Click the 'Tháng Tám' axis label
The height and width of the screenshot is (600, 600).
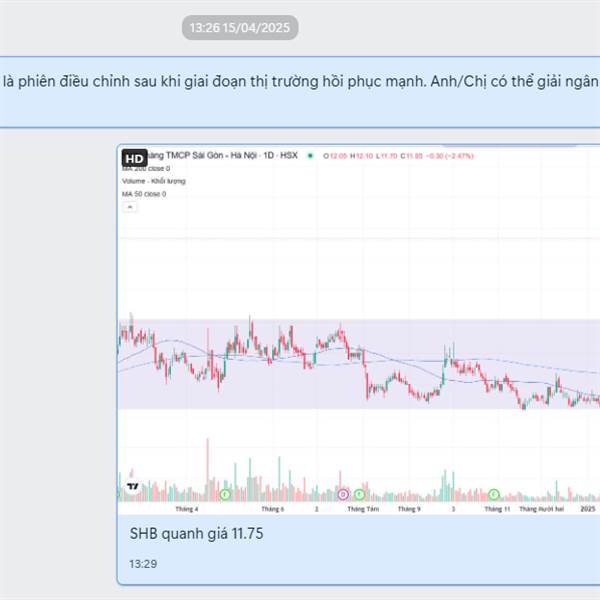[363, 509]
